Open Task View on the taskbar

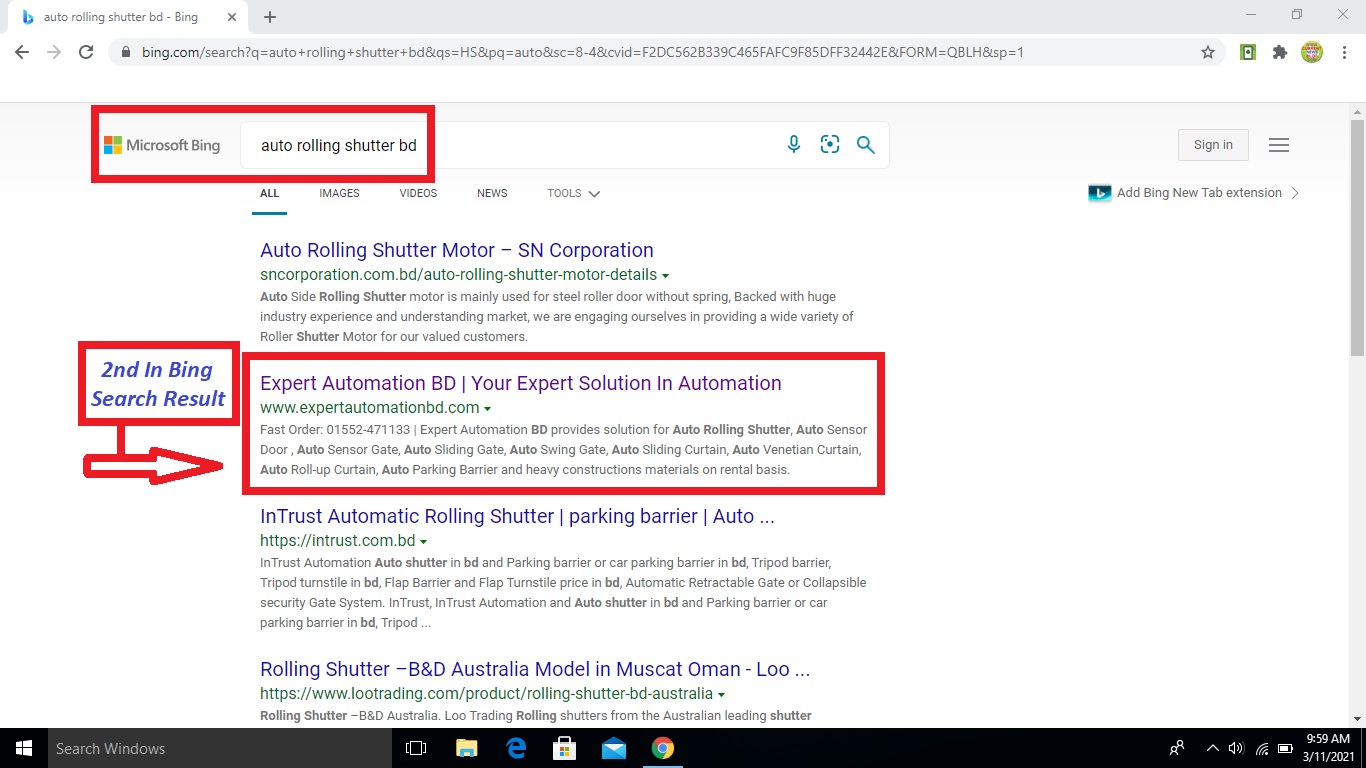point(416,748)
